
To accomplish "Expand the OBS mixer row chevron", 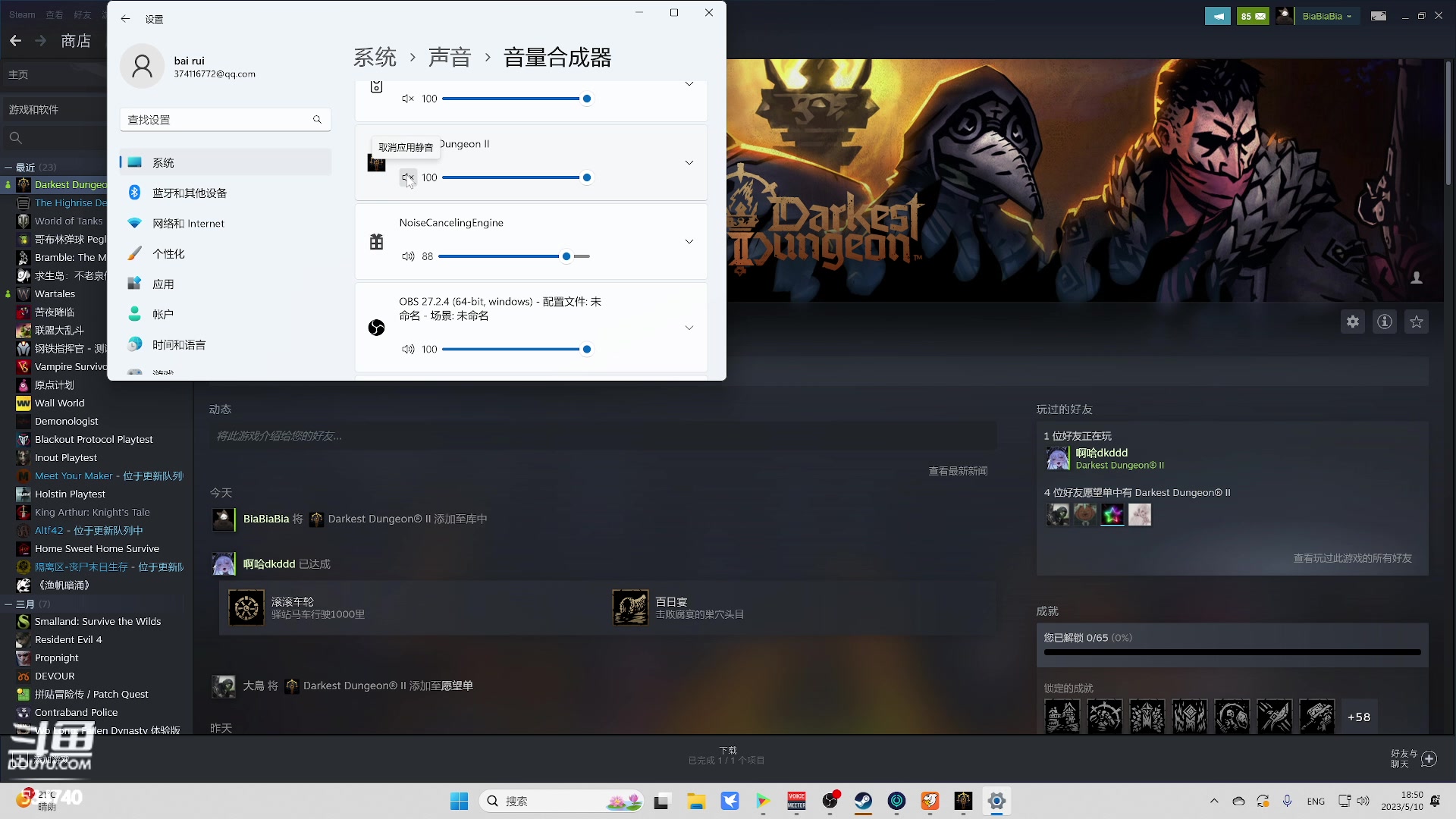I will coord(689,328).
